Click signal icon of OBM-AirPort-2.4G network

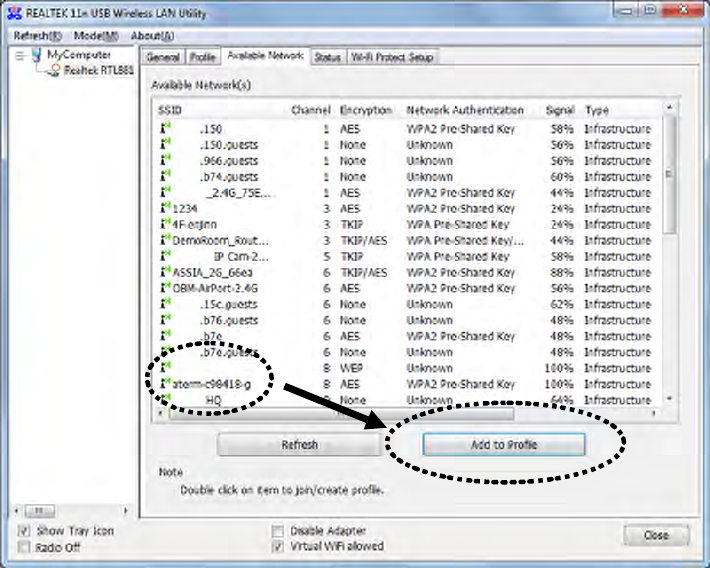pos(166,288)
